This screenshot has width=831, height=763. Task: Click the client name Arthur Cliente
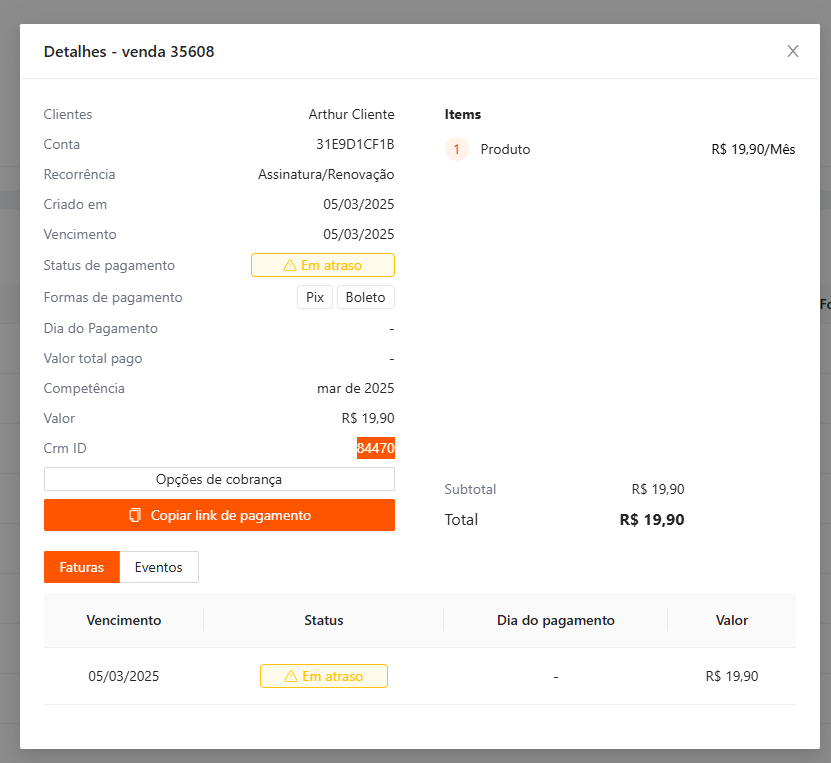pyautogui.click(x=351, y=115)
